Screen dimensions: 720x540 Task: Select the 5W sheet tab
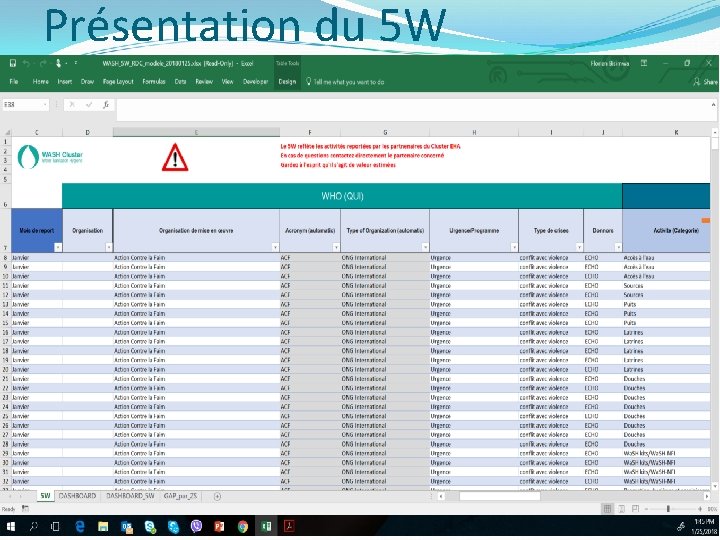pyautogui.click(x=45, y=496)
